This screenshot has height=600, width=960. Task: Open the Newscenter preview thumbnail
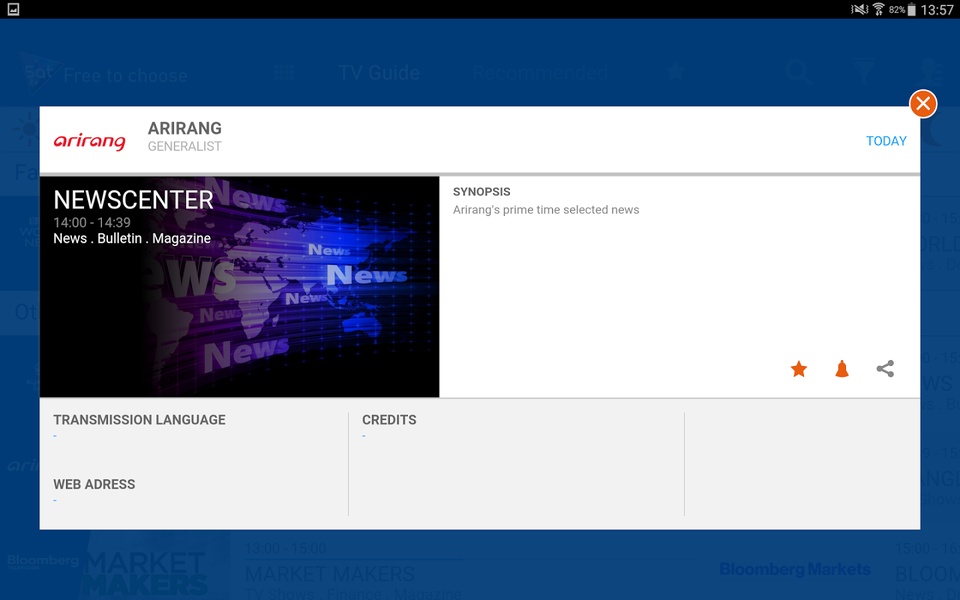239,287
